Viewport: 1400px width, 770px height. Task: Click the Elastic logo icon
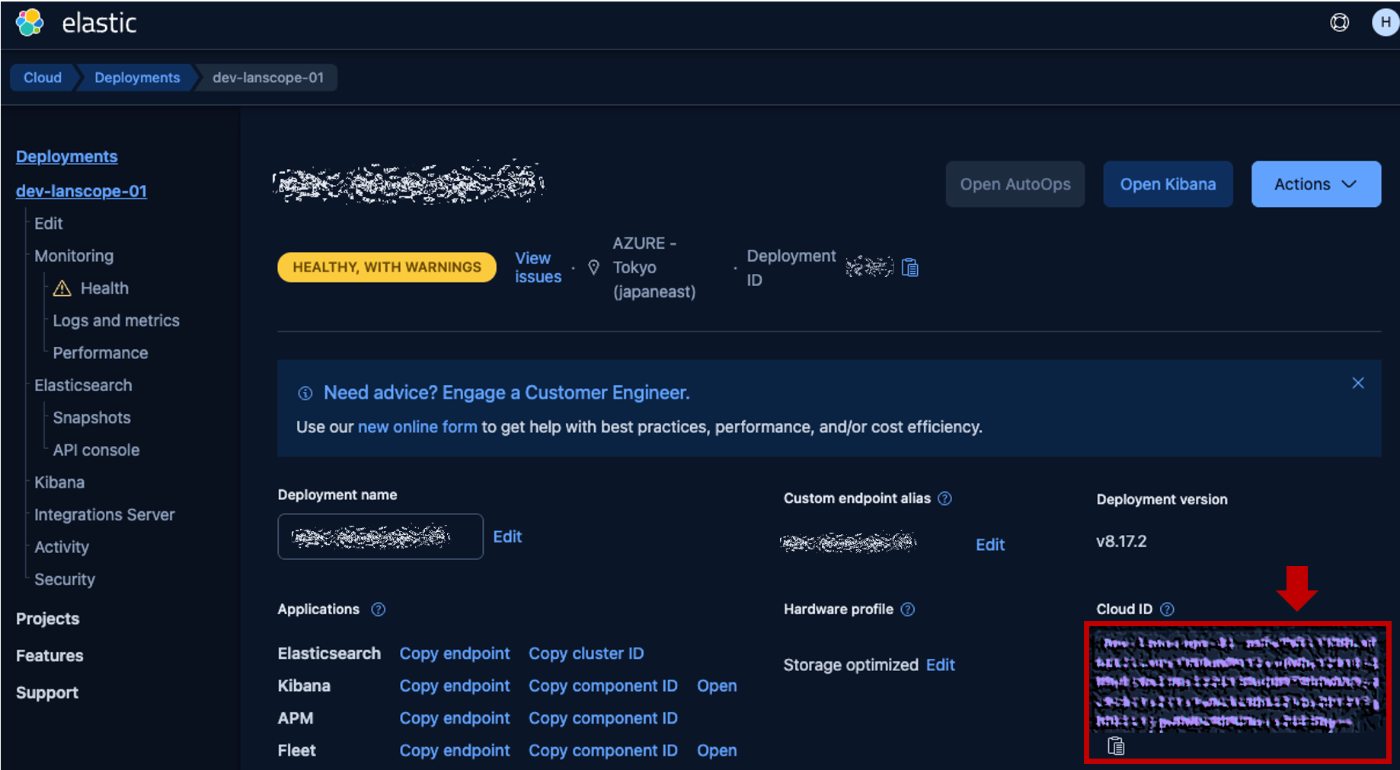30,22
